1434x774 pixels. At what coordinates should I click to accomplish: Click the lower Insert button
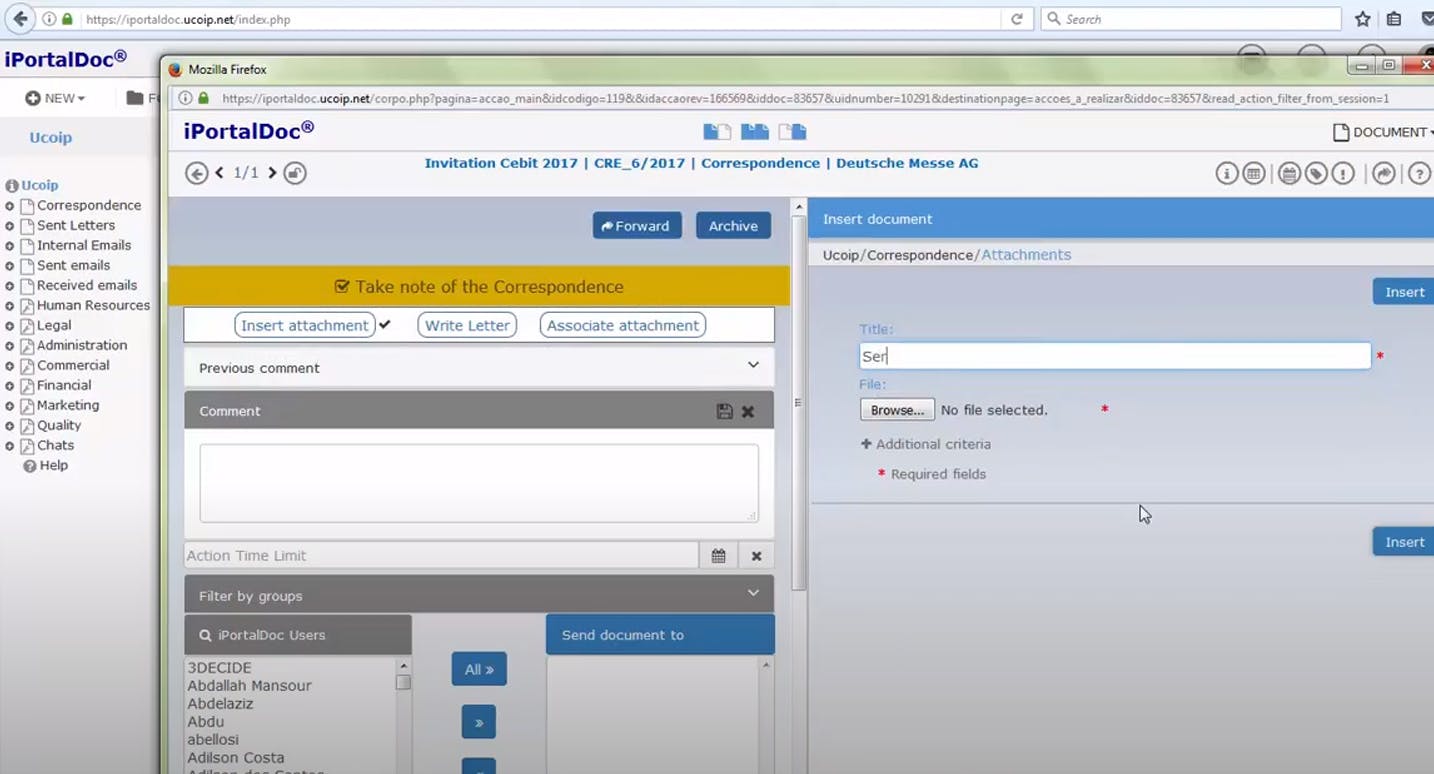[x=1404, y=542]
